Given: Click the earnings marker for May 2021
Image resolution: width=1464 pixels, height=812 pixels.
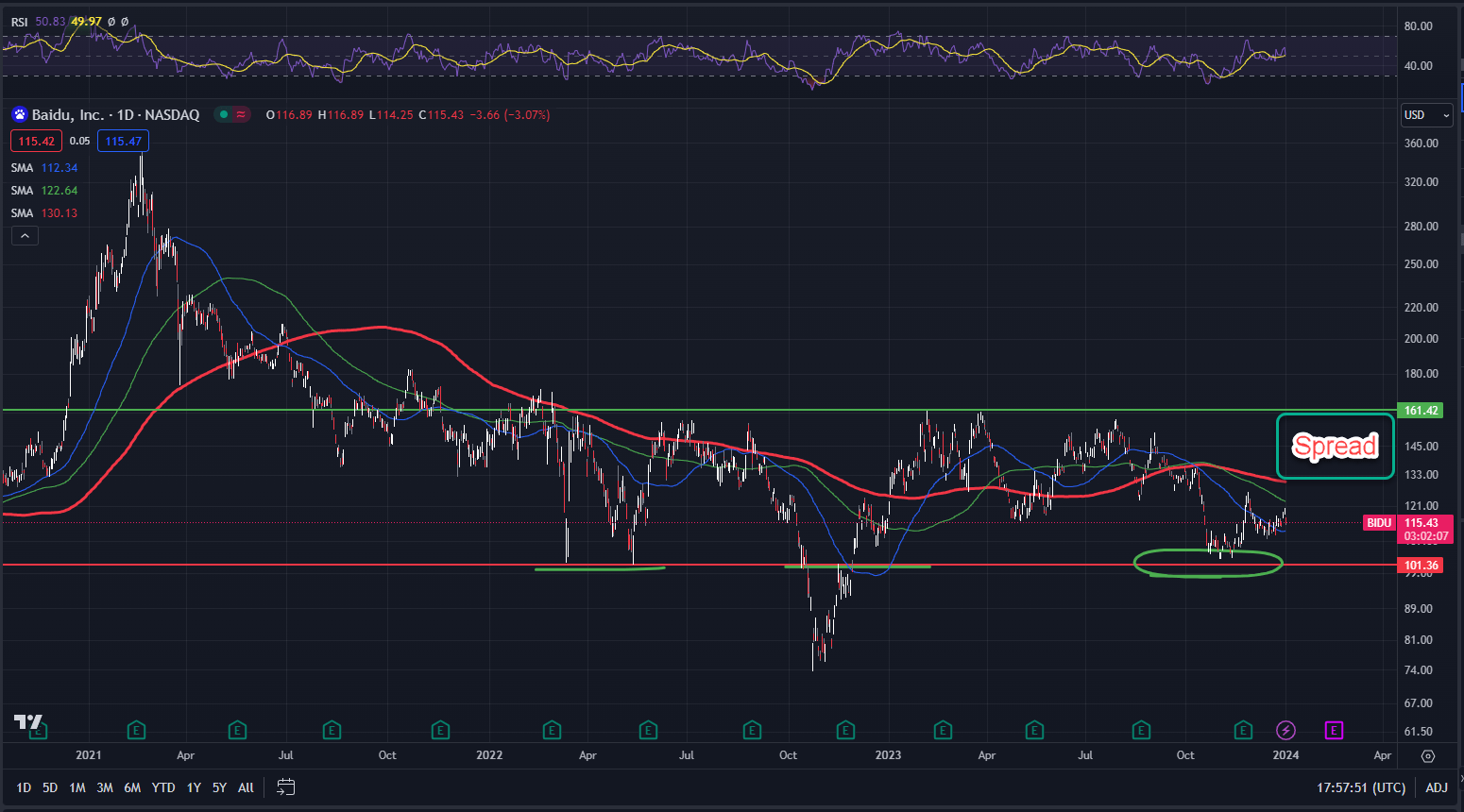Looking at the screenshot, I should [x=237, y=730].
